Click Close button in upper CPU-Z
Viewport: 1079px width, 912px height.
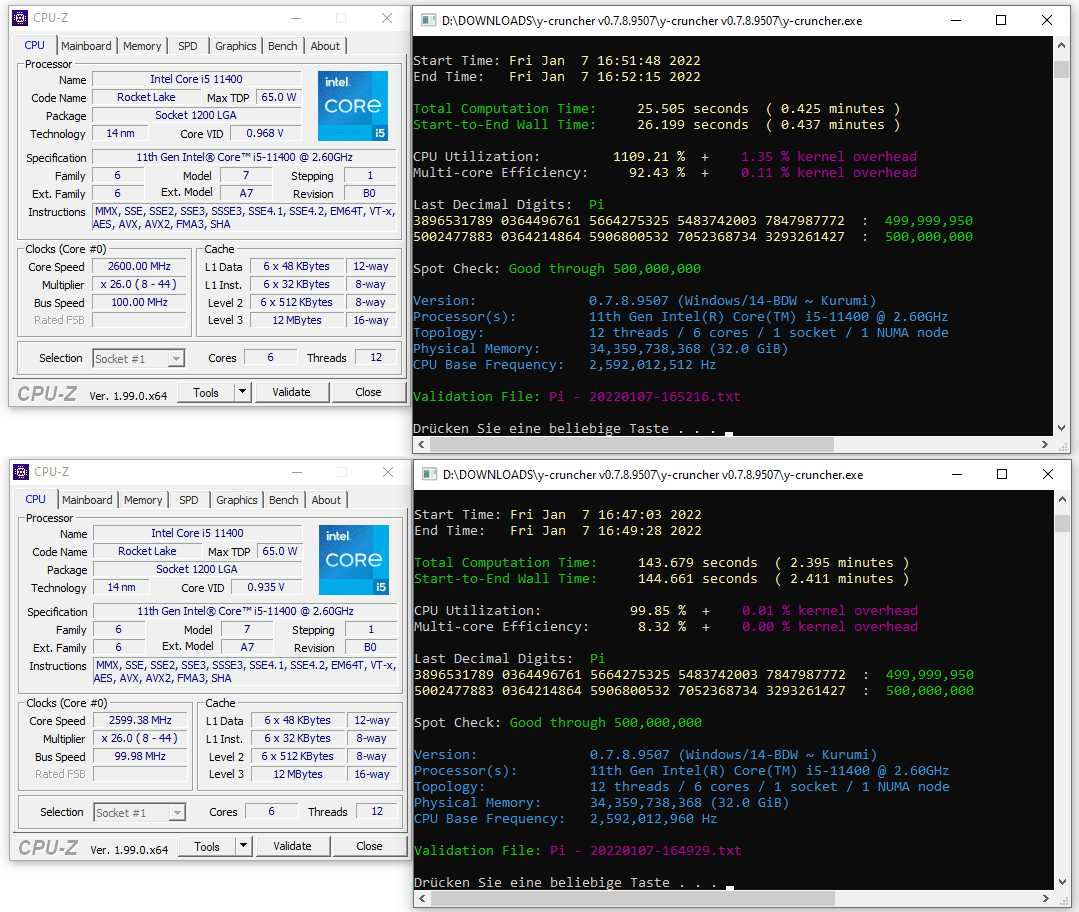coord(368,392)
